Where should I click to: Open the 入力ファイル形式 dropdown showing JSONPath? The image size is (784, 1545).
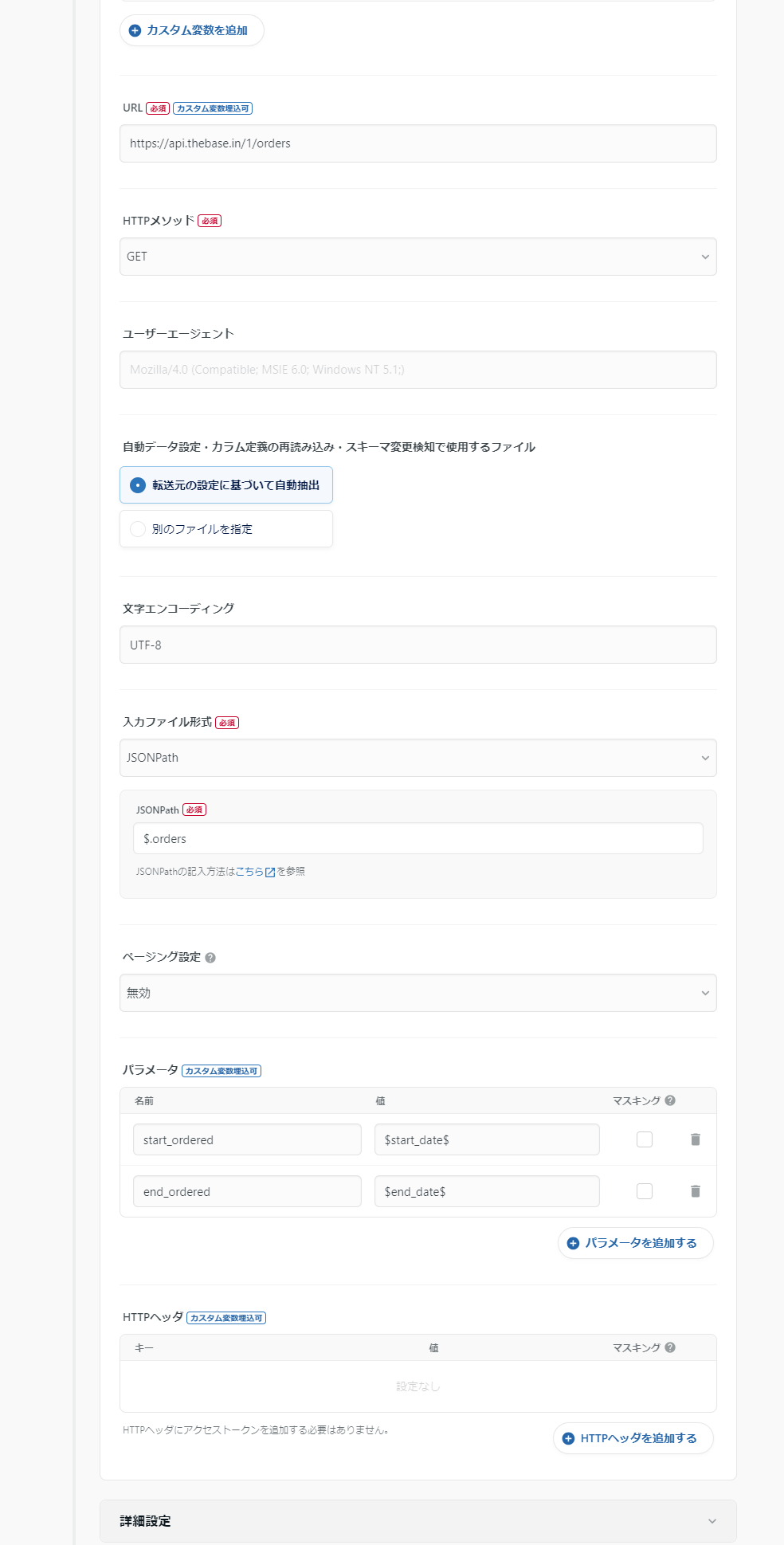(x=417, y=758)
